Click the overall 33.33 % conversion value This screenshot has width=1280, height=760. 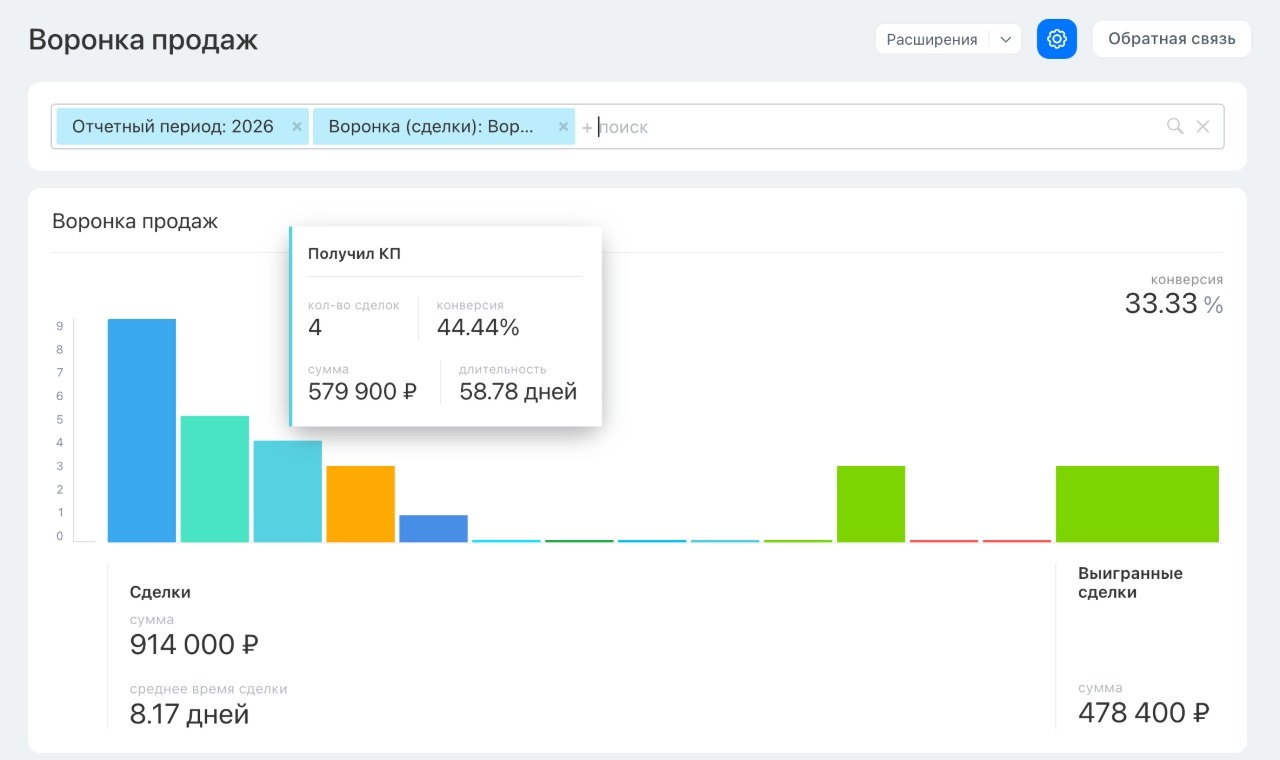[x=1174, y=304]
